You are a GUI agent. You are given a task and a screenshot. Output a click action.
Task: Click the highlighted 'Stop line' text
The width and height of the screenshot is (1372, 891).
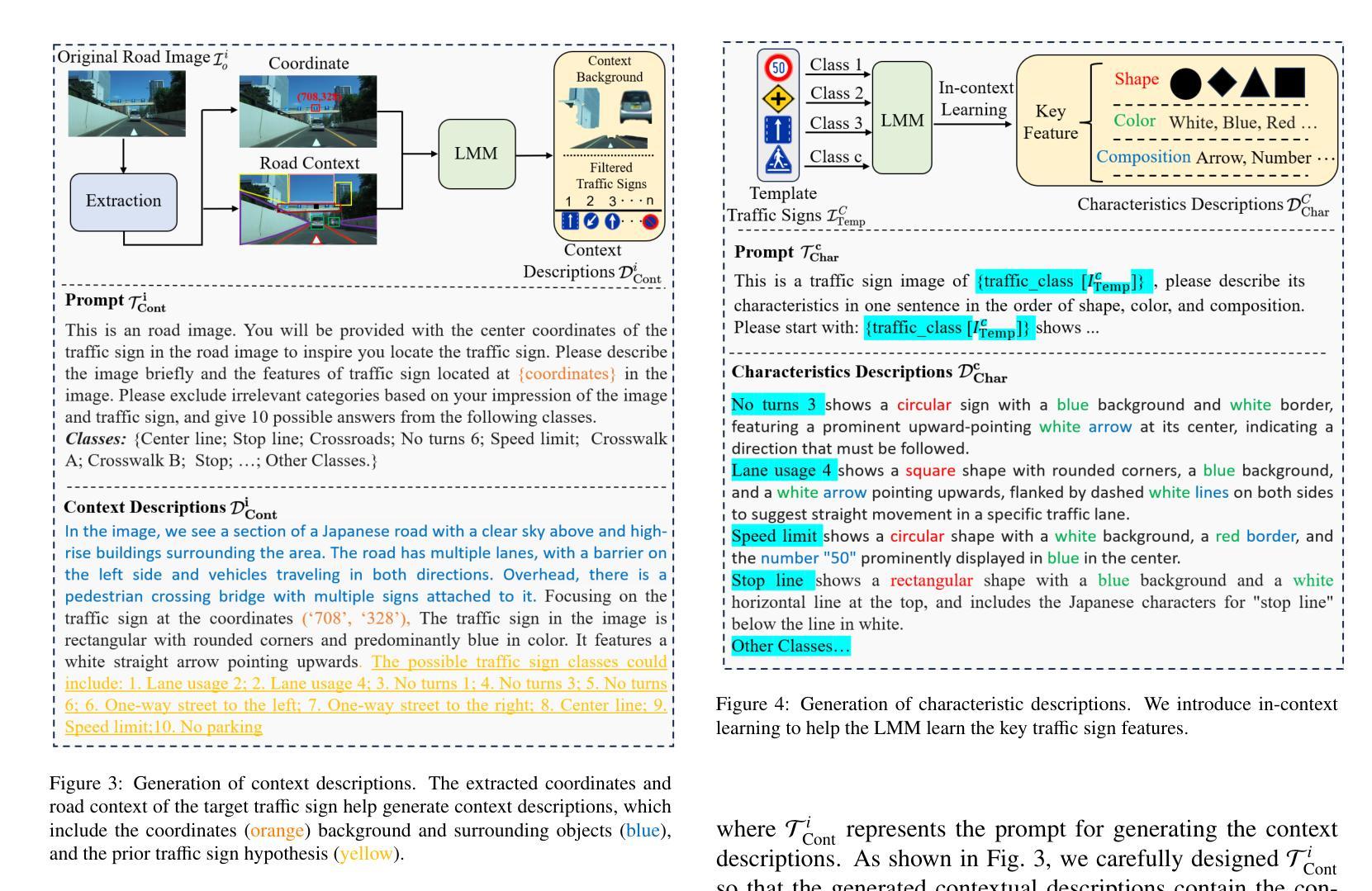pyautogui.click(x=772, y=581)
